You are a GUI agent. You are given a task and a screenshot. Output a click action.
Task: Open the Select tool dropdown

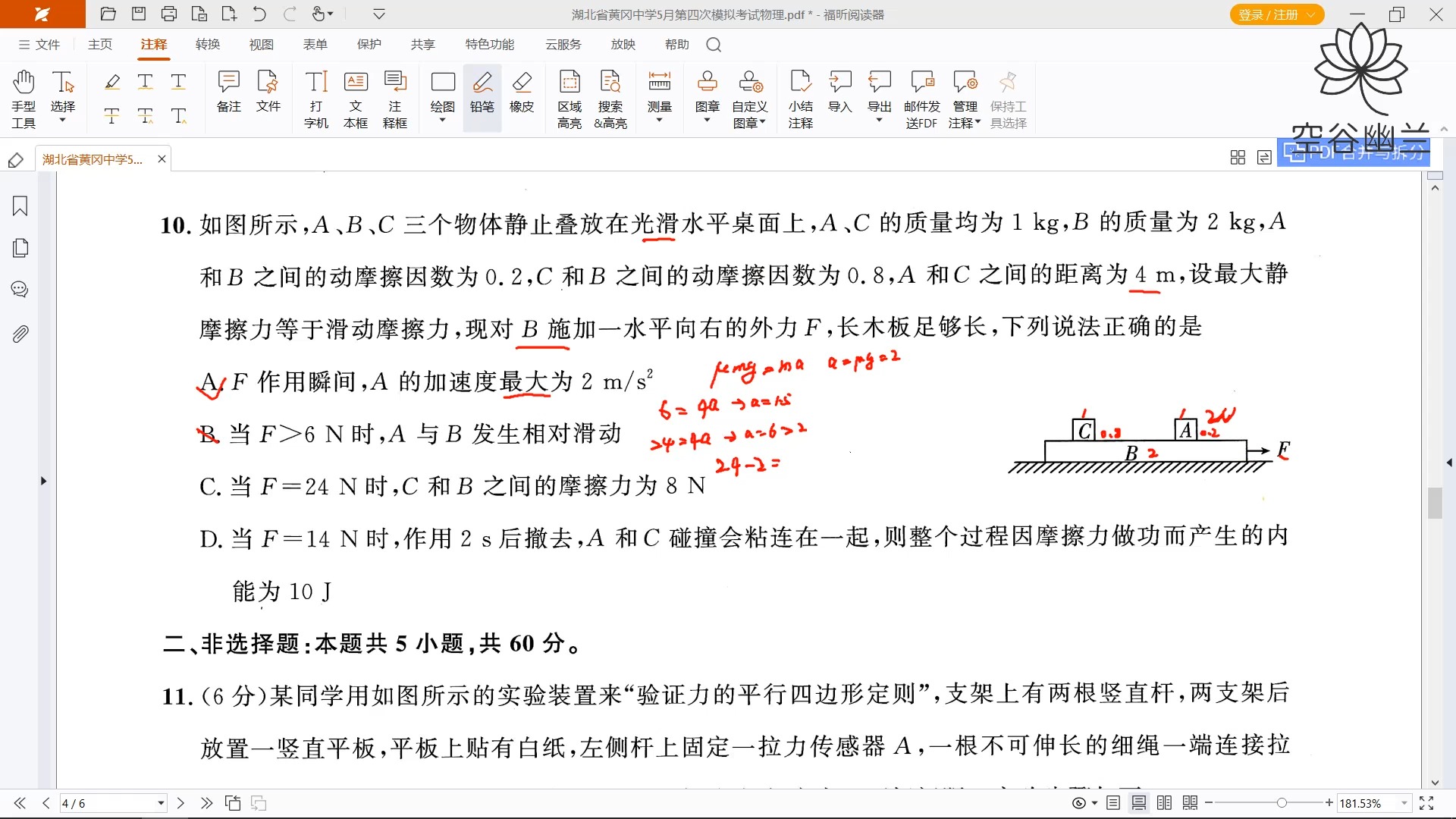pos(63,120)
